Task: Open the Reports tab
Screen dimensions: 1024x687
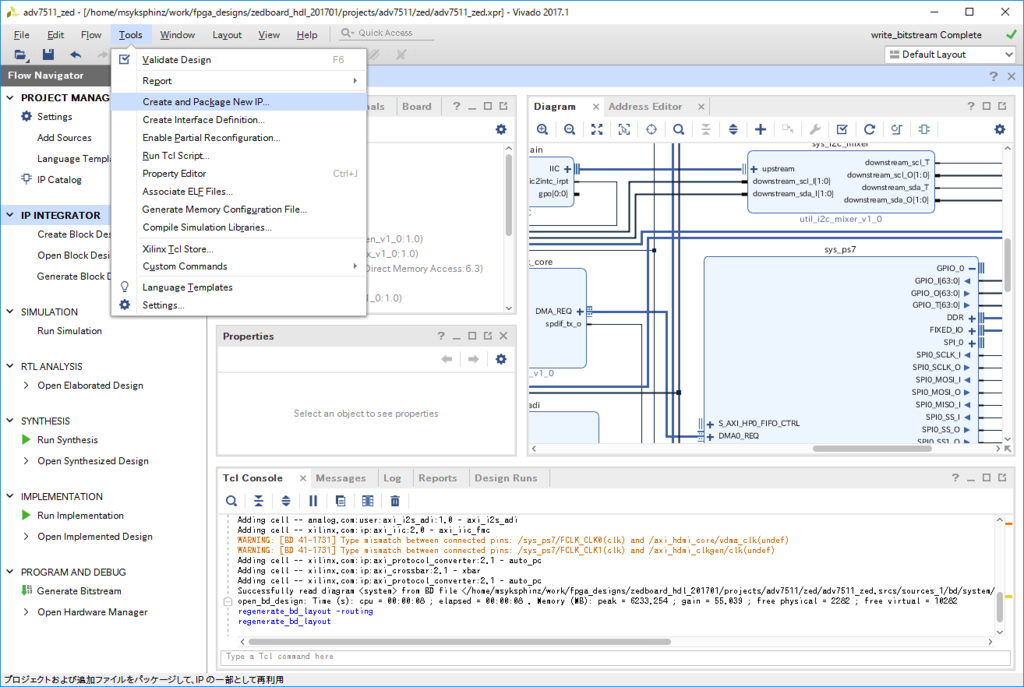Action: (x=438, y=478)
